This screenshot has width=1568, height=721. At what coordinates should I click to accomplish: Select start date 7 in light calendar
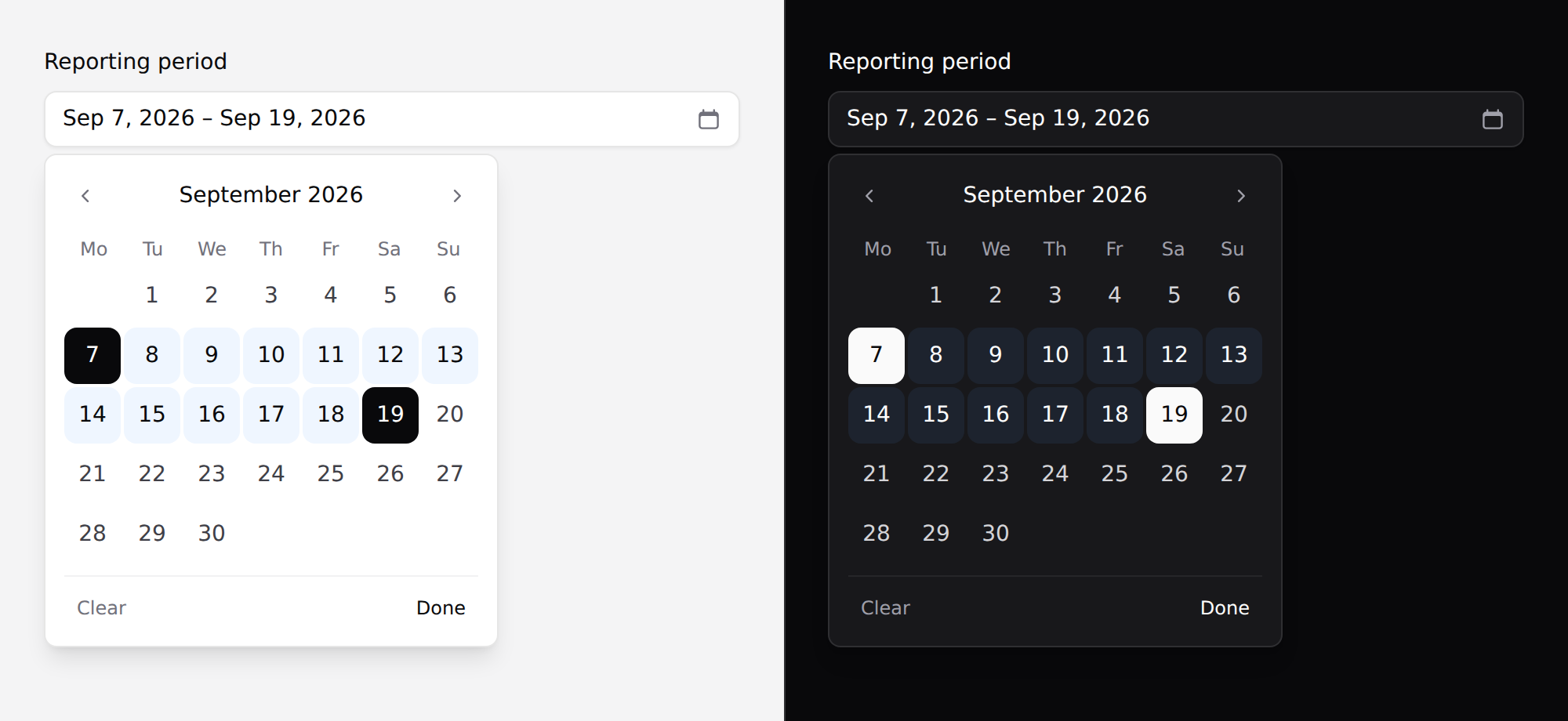(93, 356)
